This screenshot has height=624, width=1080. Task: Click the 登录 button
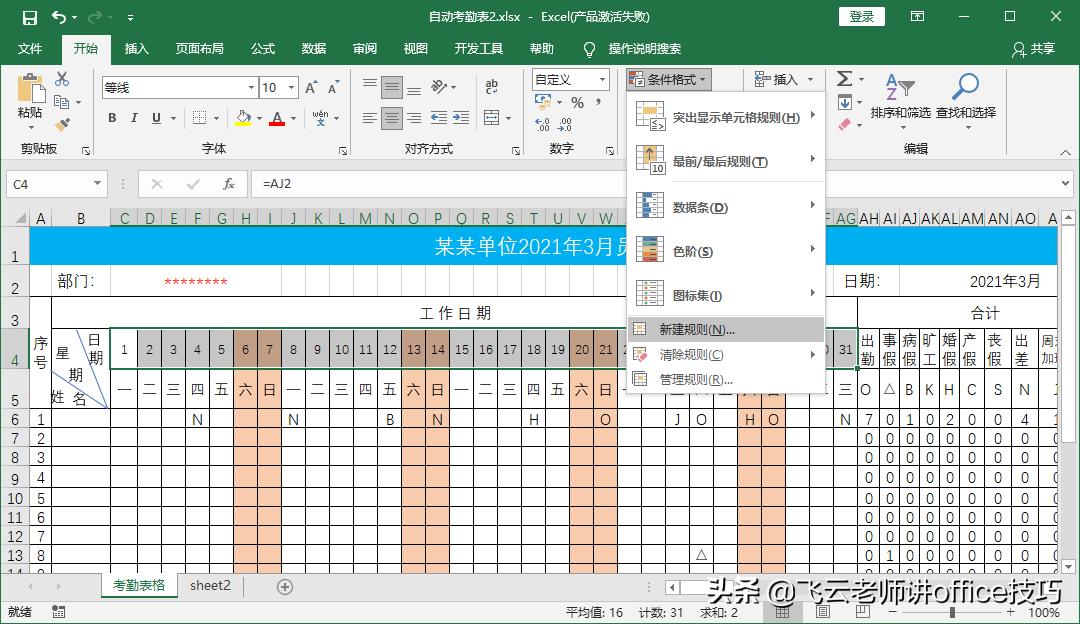(861, 17)
